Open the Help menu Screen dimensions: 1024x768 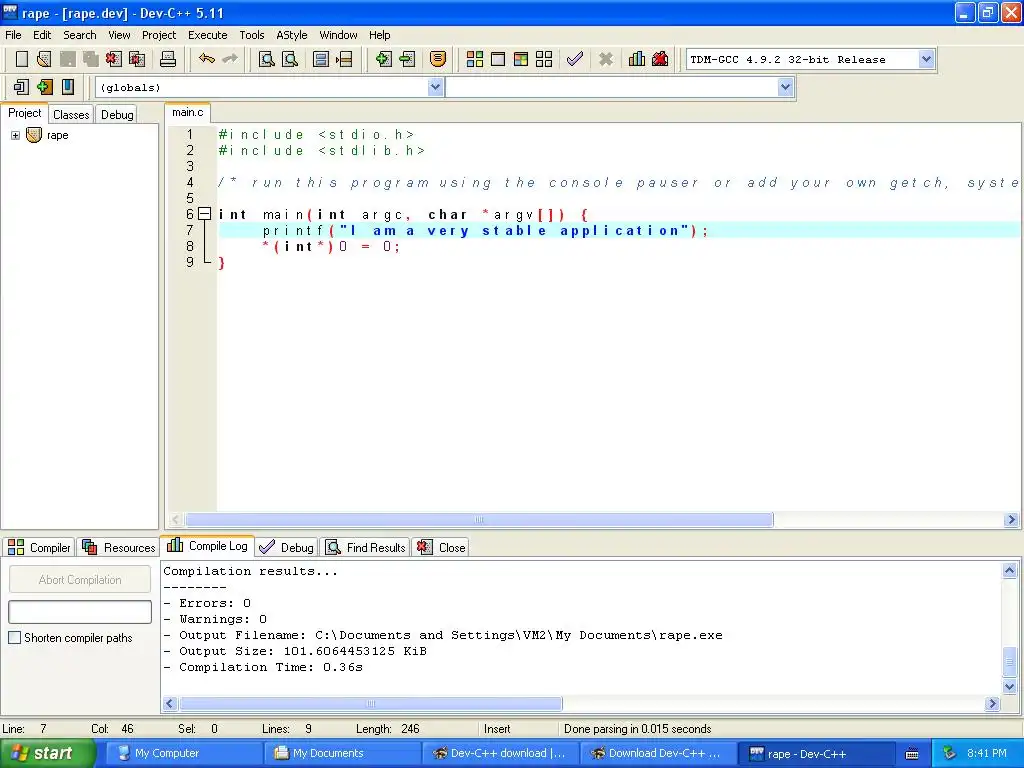point(379,35)
